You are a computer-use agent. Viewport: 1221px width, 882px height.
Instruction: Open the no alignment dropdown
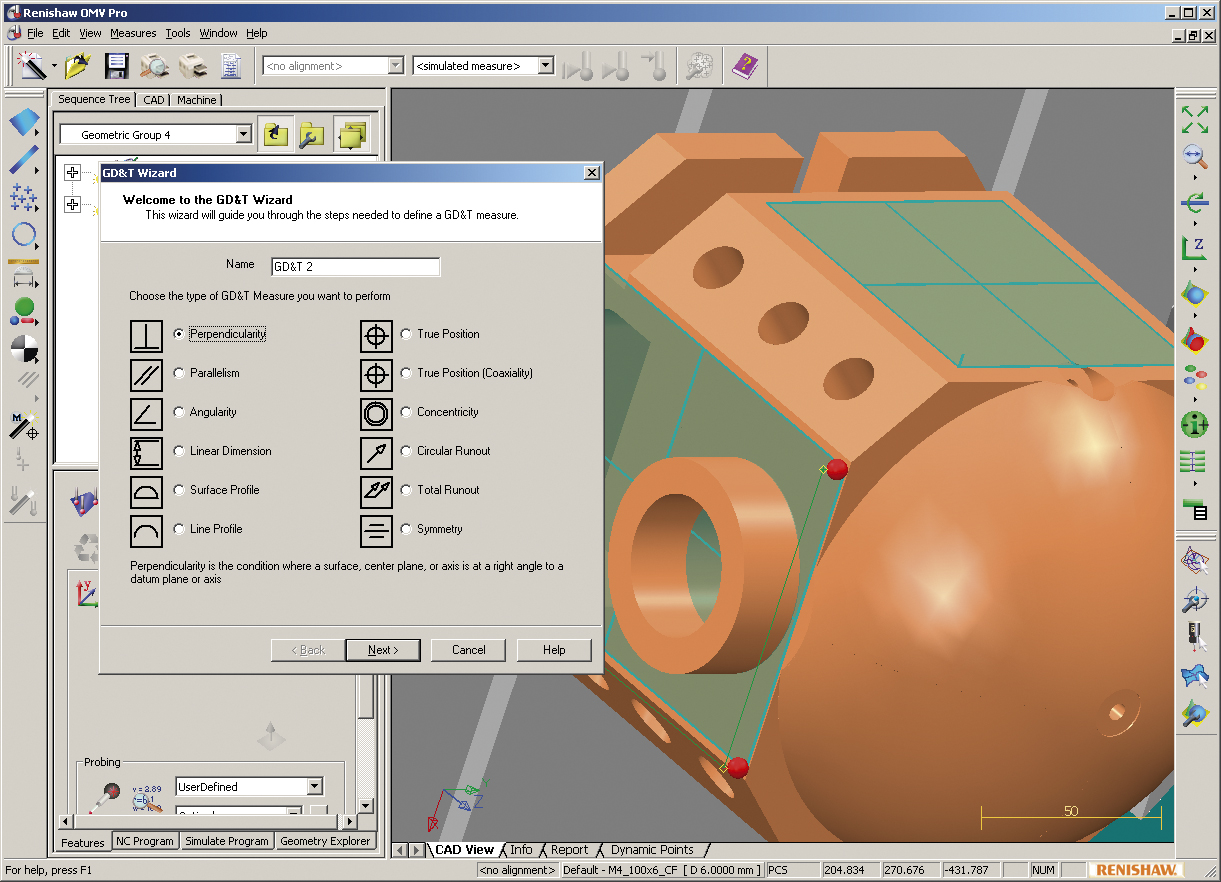395,66
